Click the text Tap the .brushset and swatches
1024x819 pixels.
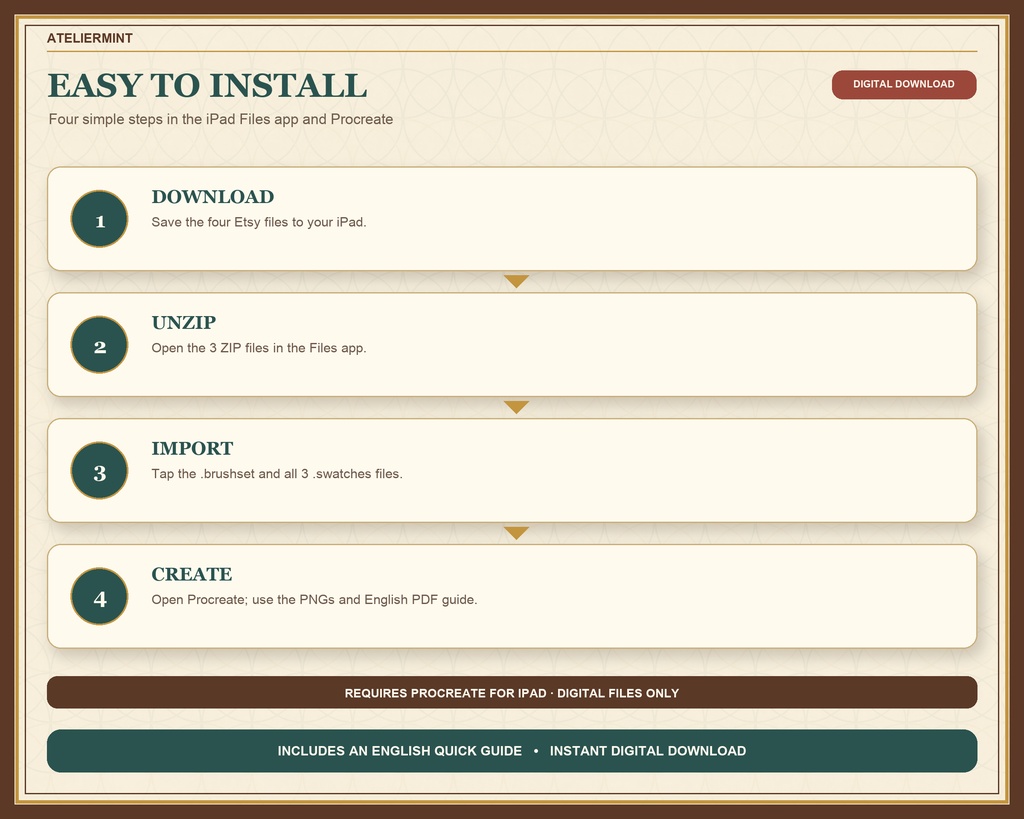click(277, 474)
